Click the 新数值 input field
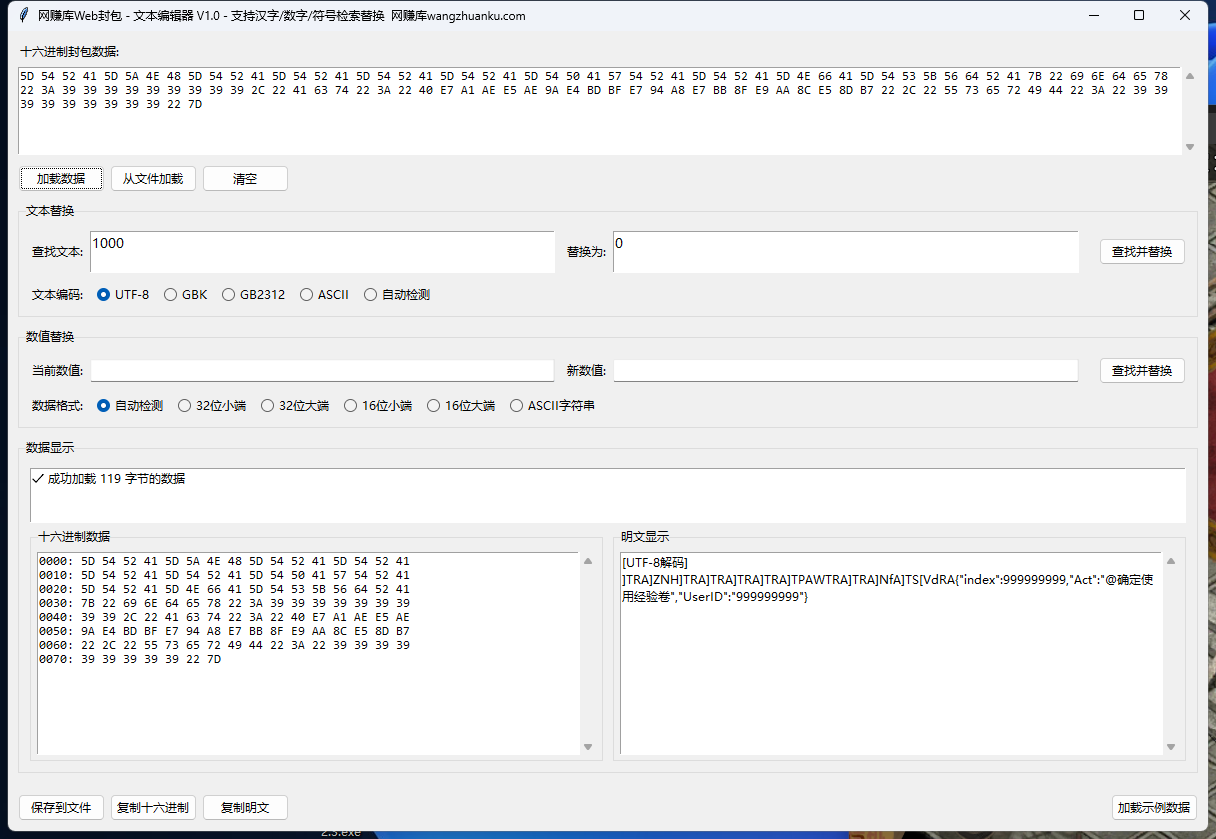 [845, 371]
